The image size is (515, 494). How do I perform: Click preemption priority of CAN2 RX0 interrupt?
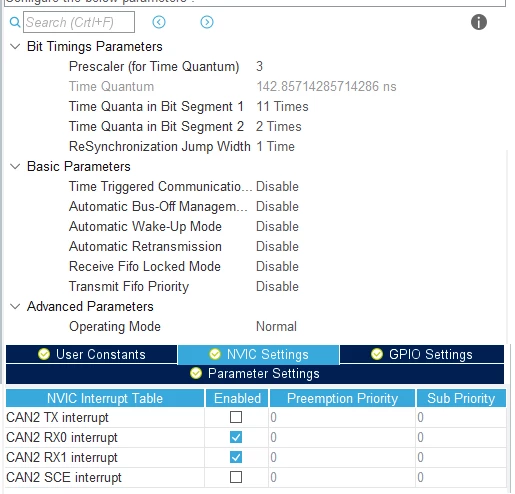pos(342,437)
